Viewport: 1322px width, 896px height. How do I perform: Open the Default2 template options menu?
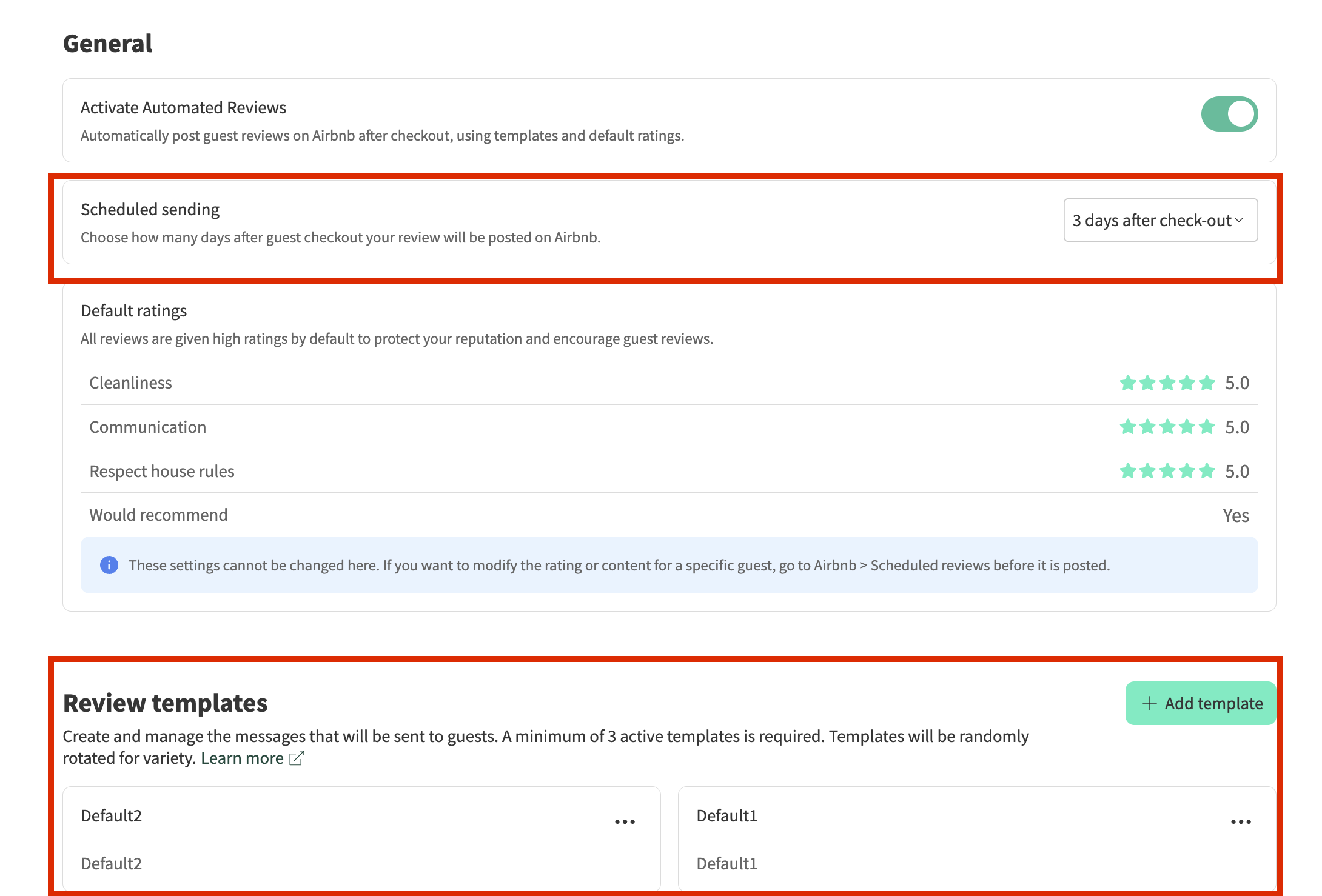coord(625,822)
